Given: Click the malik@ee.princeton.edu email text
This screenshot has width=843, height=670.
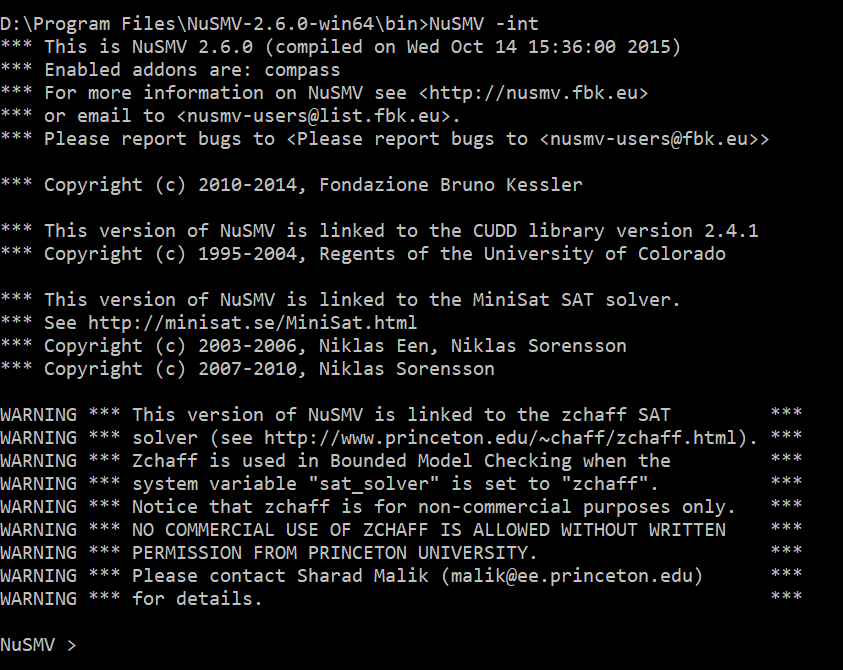Looking at the screenshot, I should click(571, 576).
